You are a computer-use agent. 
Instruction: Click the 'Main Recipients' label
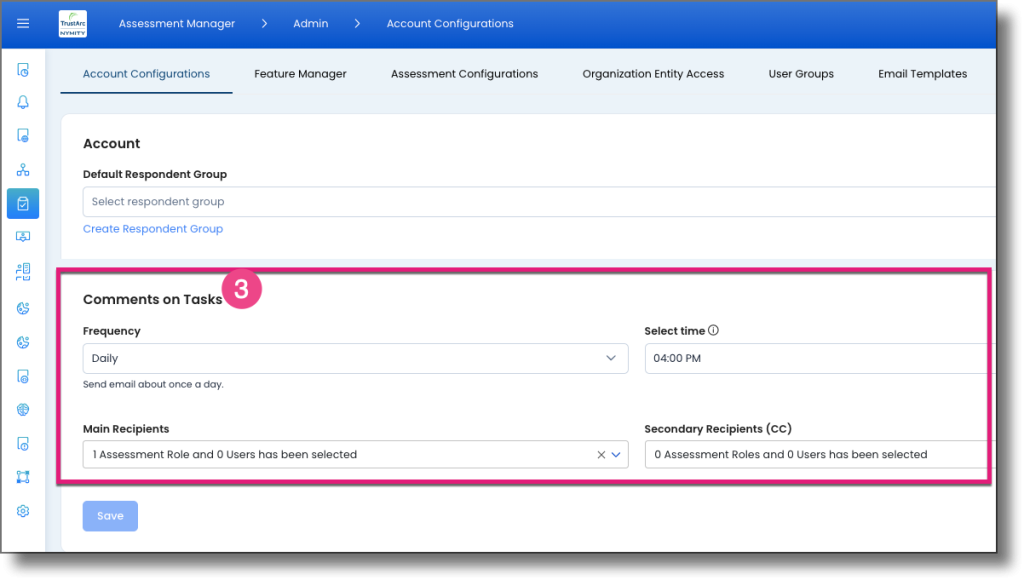click(x=126, y=429)
